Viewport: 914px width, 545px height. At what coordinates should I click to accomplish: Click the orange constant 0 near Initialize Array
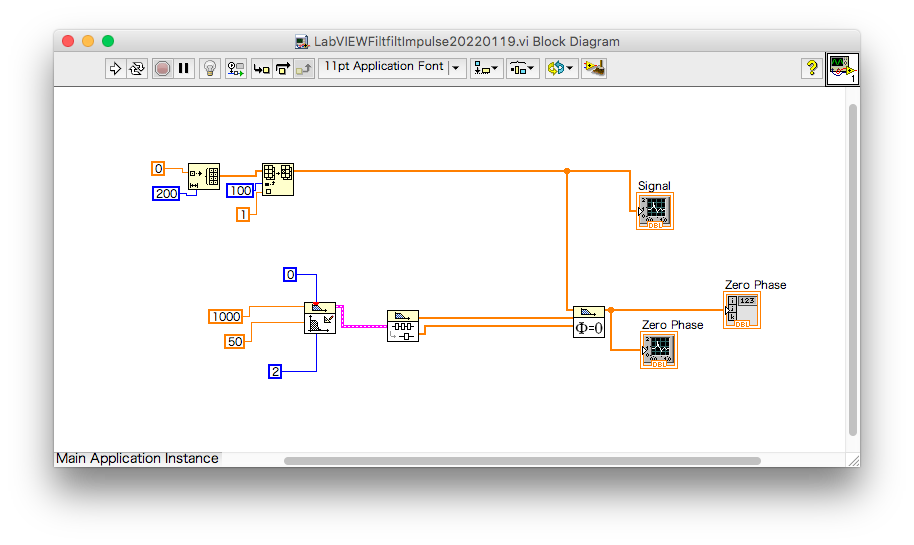point(158,168)
